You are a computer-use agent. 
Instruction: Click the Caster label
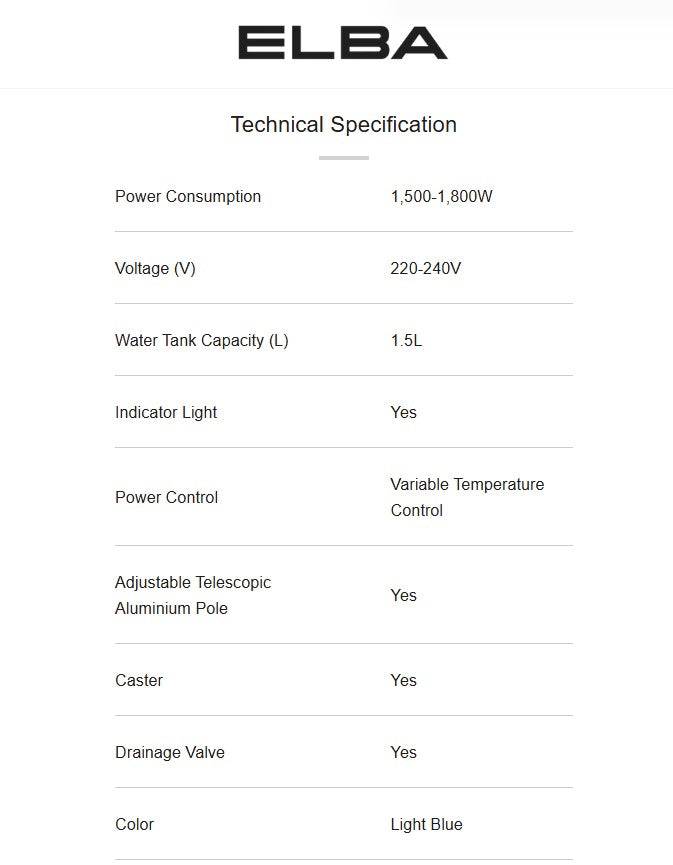coord(139,681)
